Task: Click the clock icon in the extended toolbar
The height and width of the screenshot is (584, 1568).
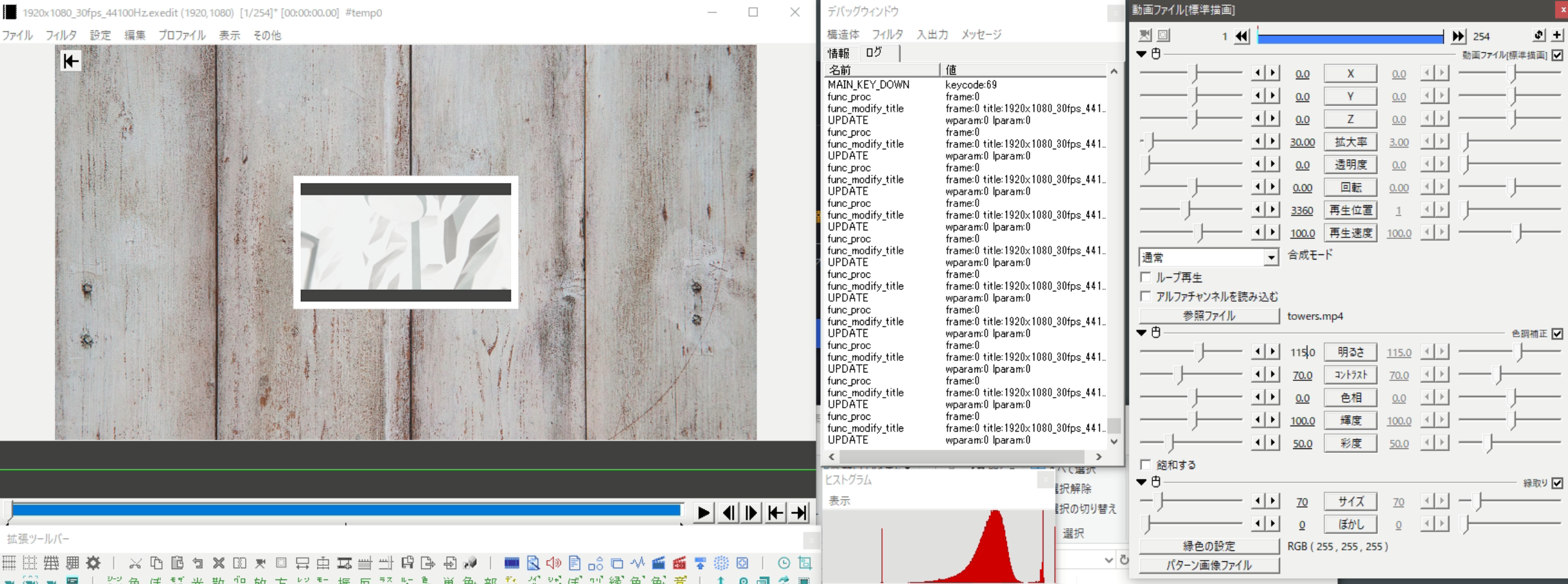Action: [783, 563]
